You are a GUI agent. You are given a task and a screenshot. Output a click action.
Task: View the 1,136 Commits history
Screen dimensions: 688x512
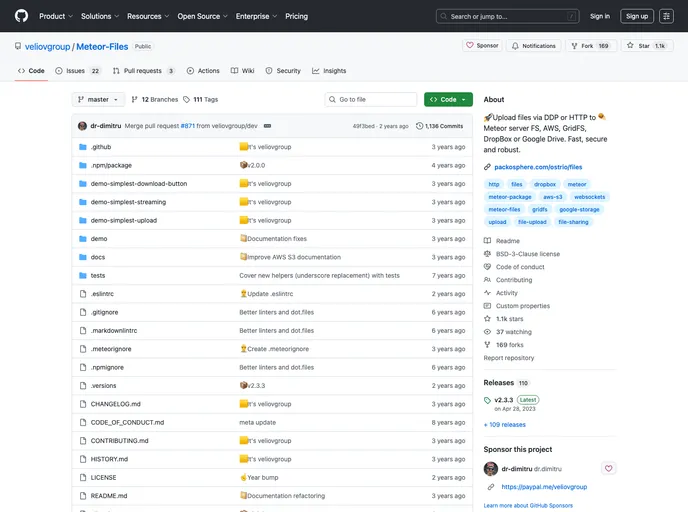coord(439,126)
